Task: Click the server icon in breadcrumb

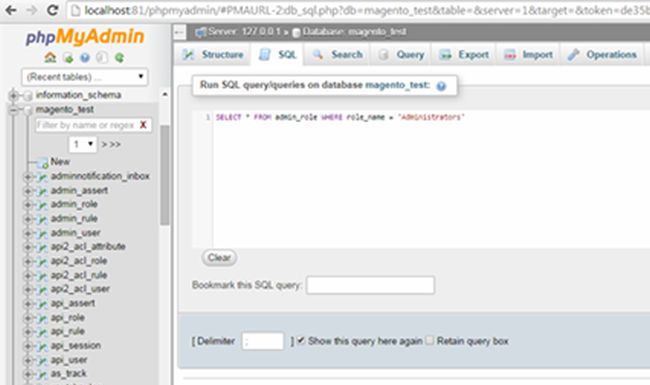Action: click(x=201, y=32)
